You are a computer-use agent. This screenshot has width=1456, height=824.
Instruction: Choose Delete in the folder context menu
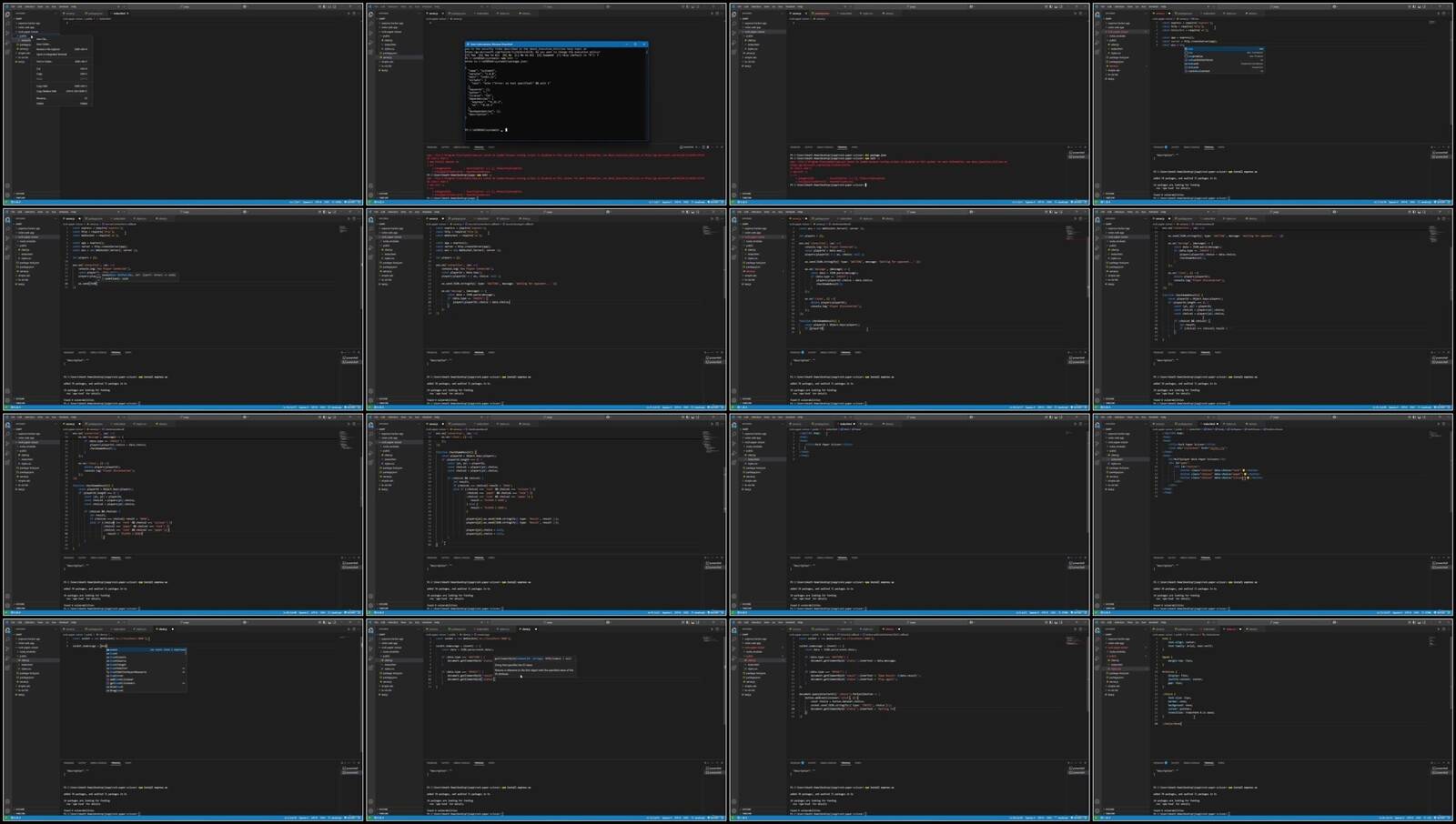click(62, 104)
